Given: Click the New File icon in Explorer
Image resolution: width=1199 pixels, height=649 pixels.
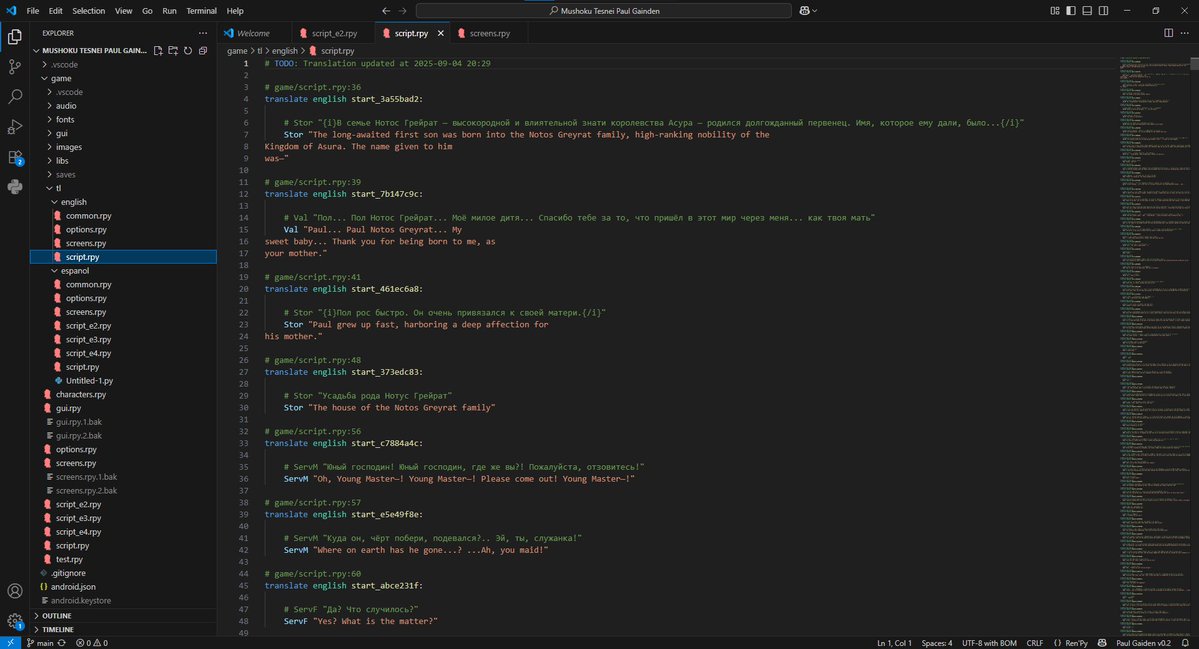Looking at the screenshot, I should click(x=158, y=50).
